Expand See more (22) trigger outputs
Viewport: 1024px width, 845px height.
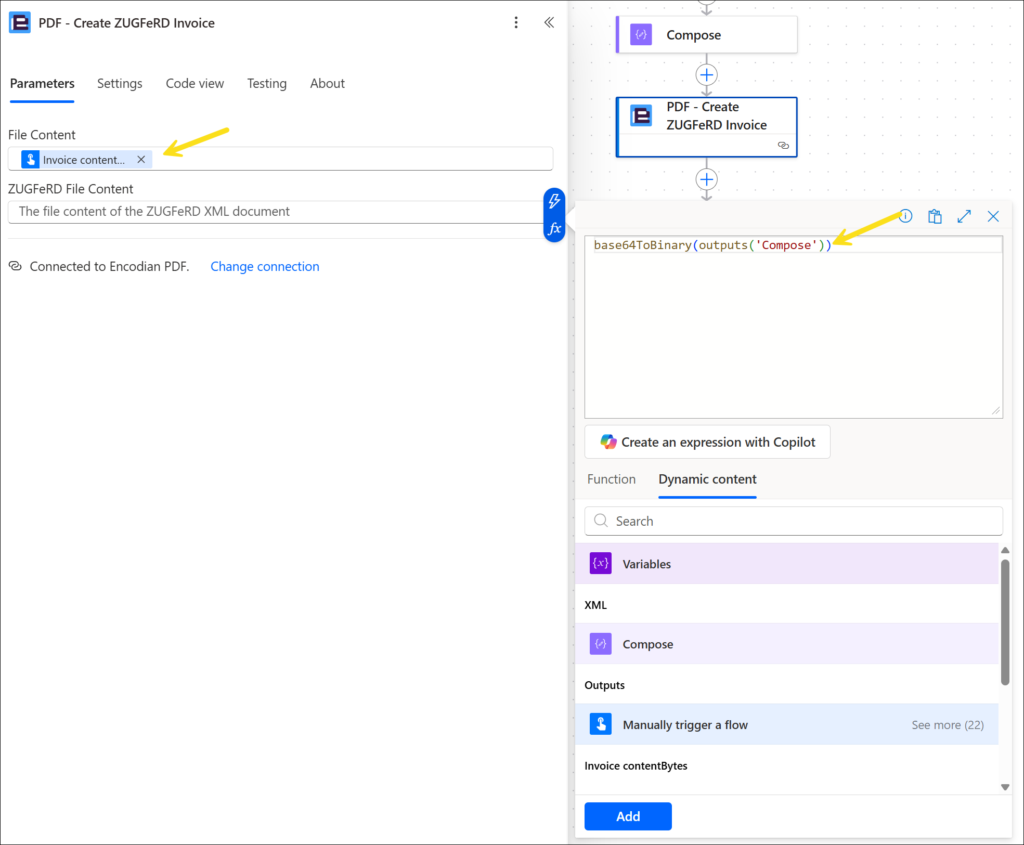947,725
